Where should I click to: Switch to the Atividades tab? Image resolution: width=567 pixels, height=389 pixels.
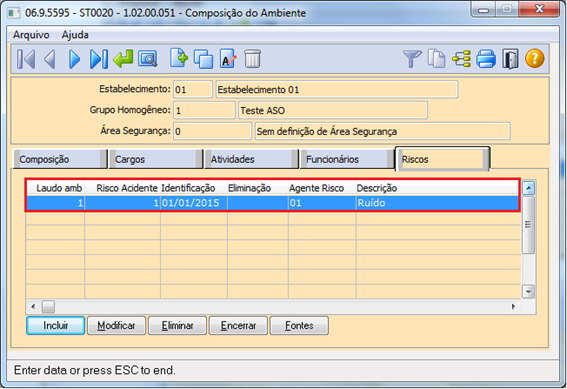251,159
